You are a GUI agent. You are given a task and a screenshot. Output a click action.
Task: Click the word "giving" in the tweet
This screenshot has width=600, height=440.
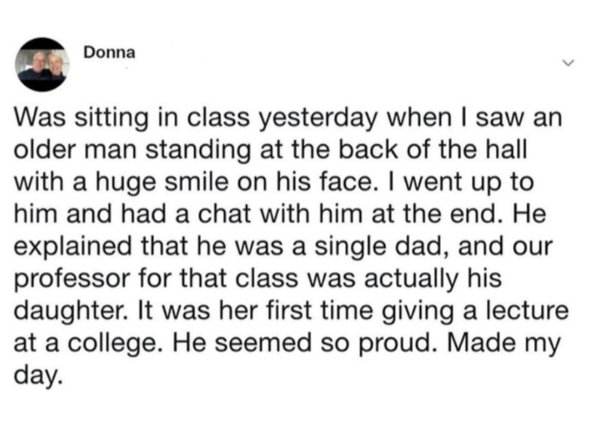pos(419,311)
